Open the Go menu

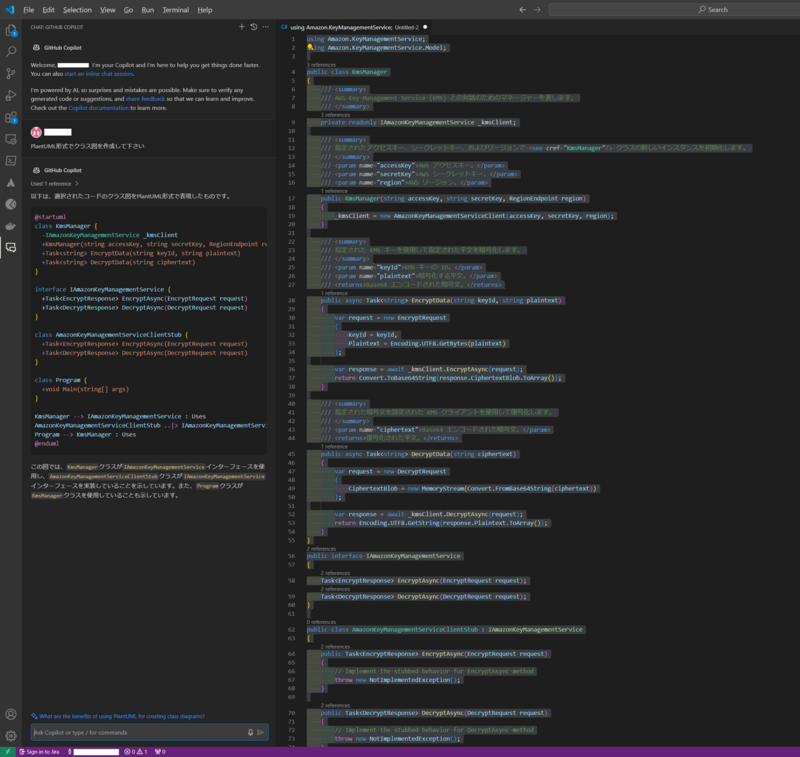coord(128,10)
